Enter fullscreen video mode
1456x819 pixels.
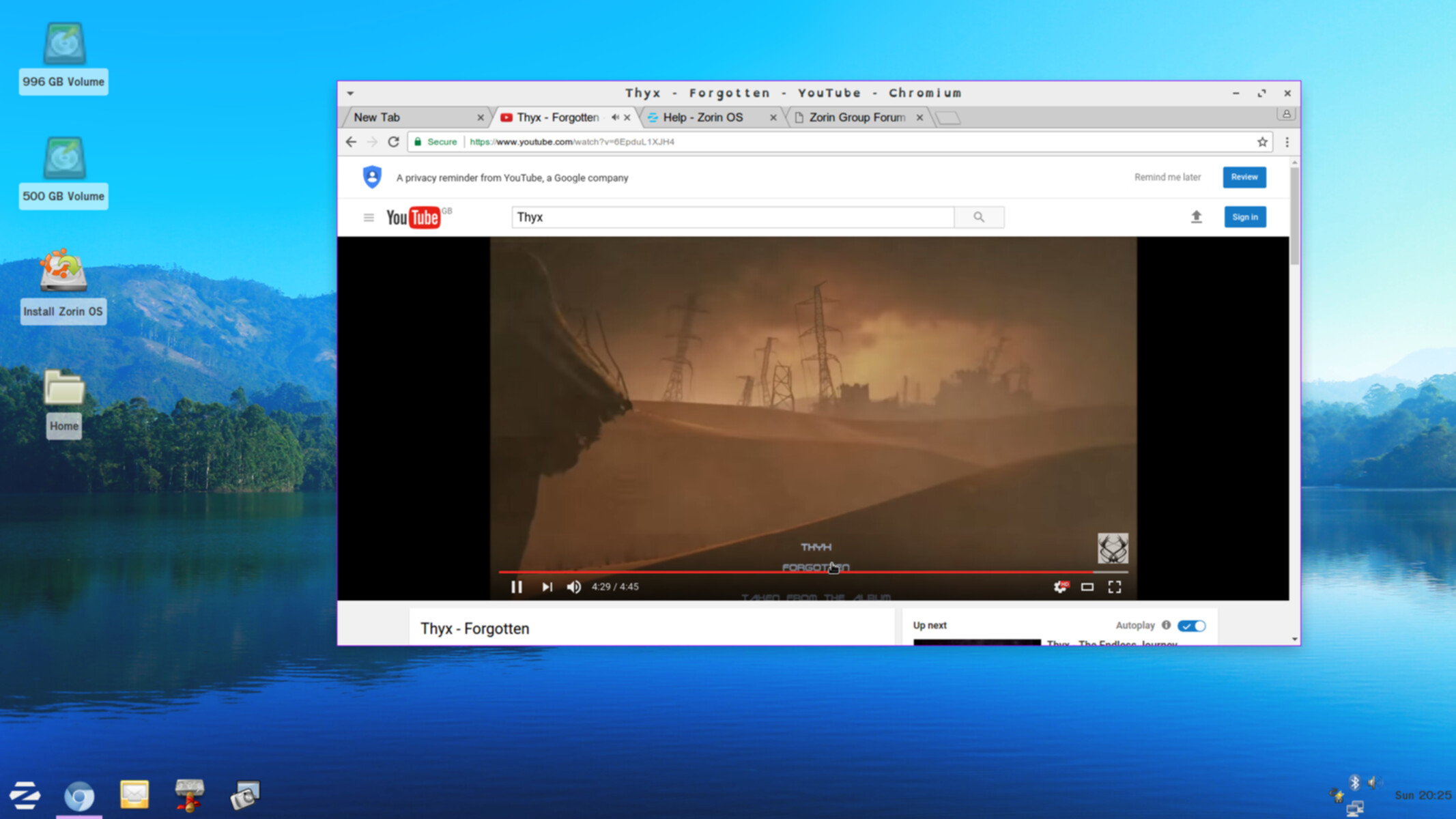pos(1115,587)
